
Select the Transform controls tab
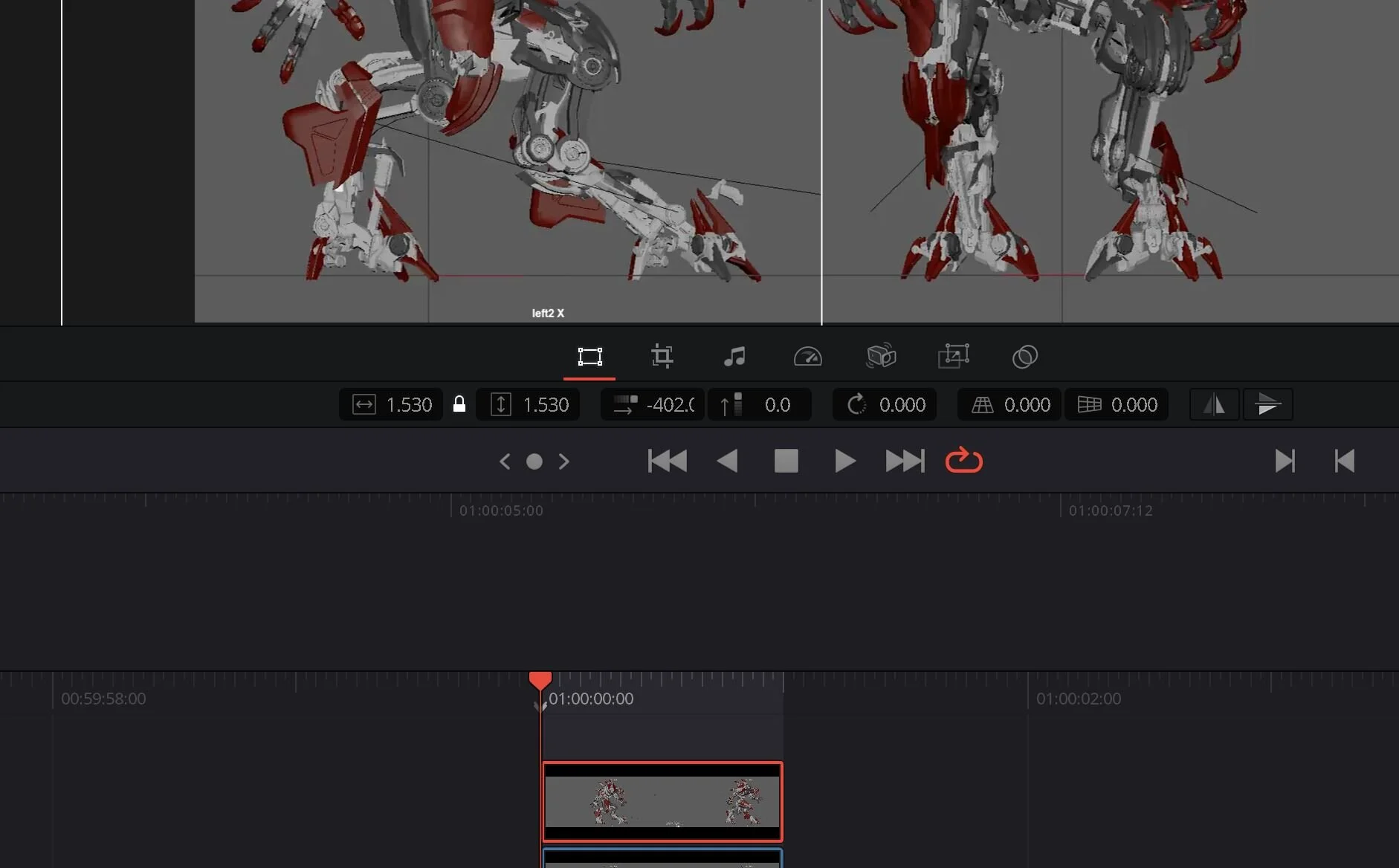[x=589, y=357]
